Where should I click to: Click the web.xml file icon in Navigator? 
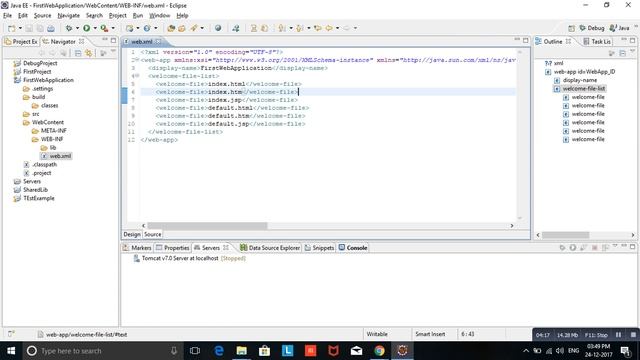click(x=44, y=156)
